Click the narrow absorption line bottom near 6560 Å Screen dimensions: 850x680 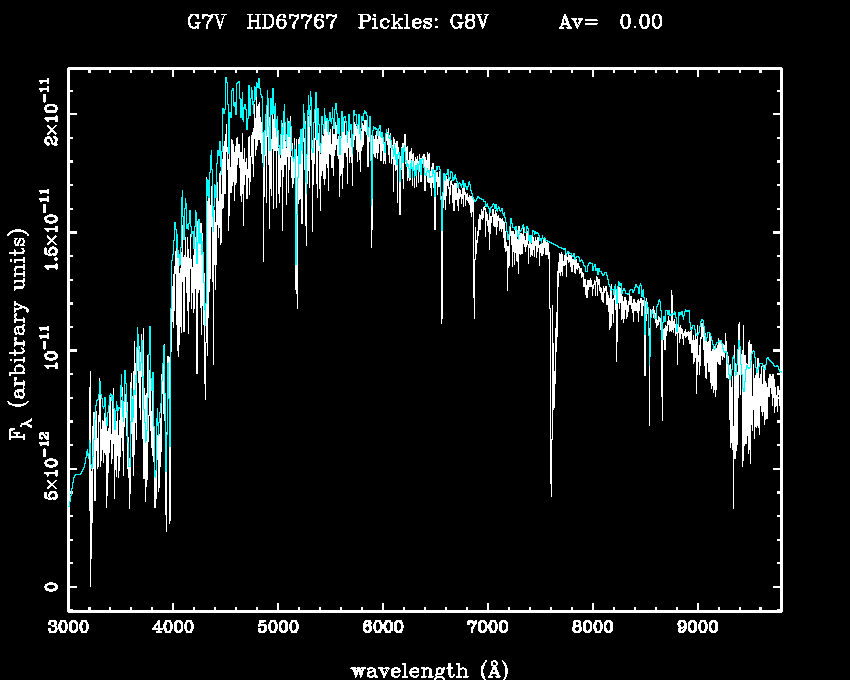(441, 321)
